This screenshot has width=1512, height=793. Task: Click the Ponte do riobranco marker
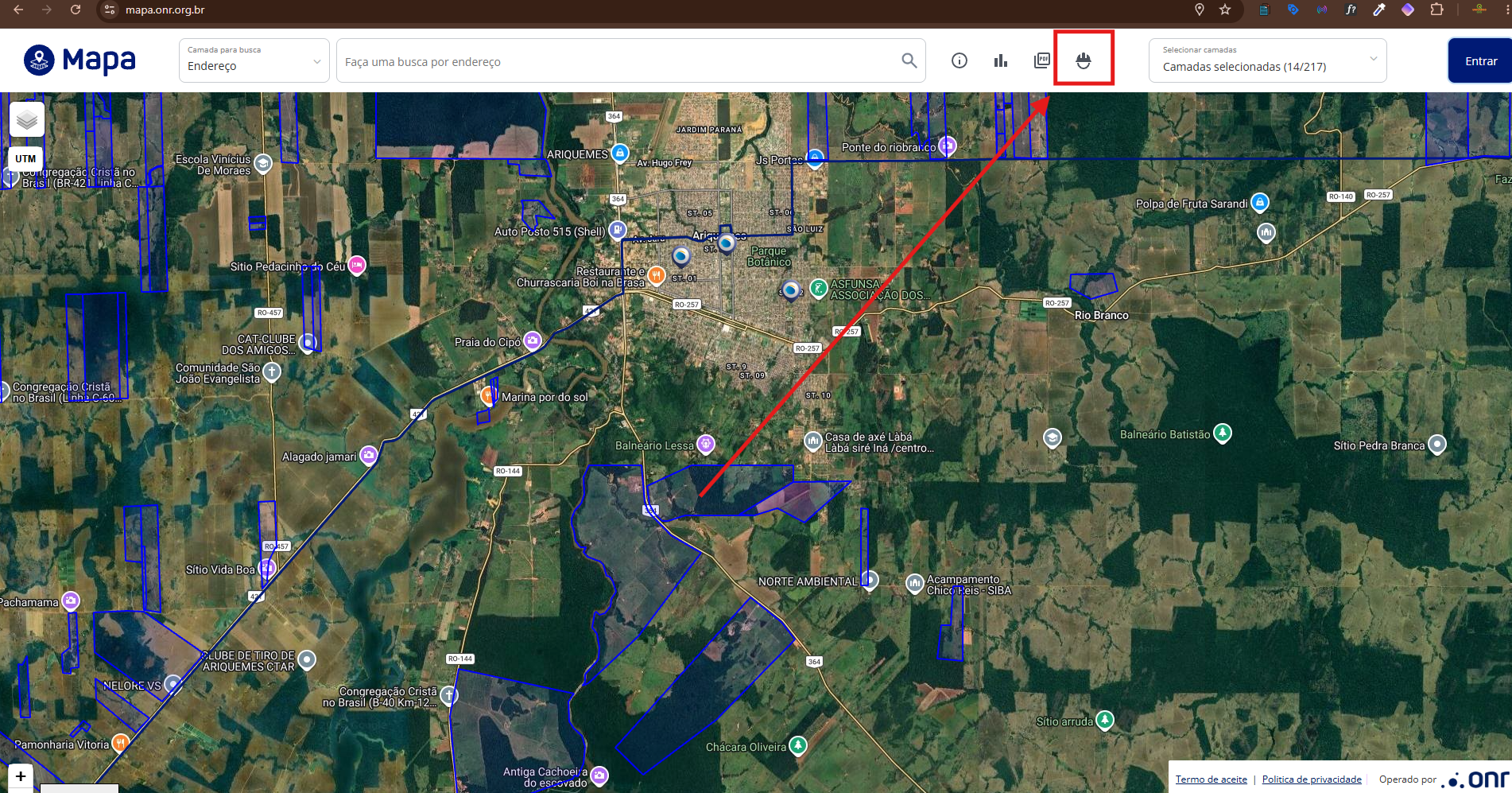[947, 146]
